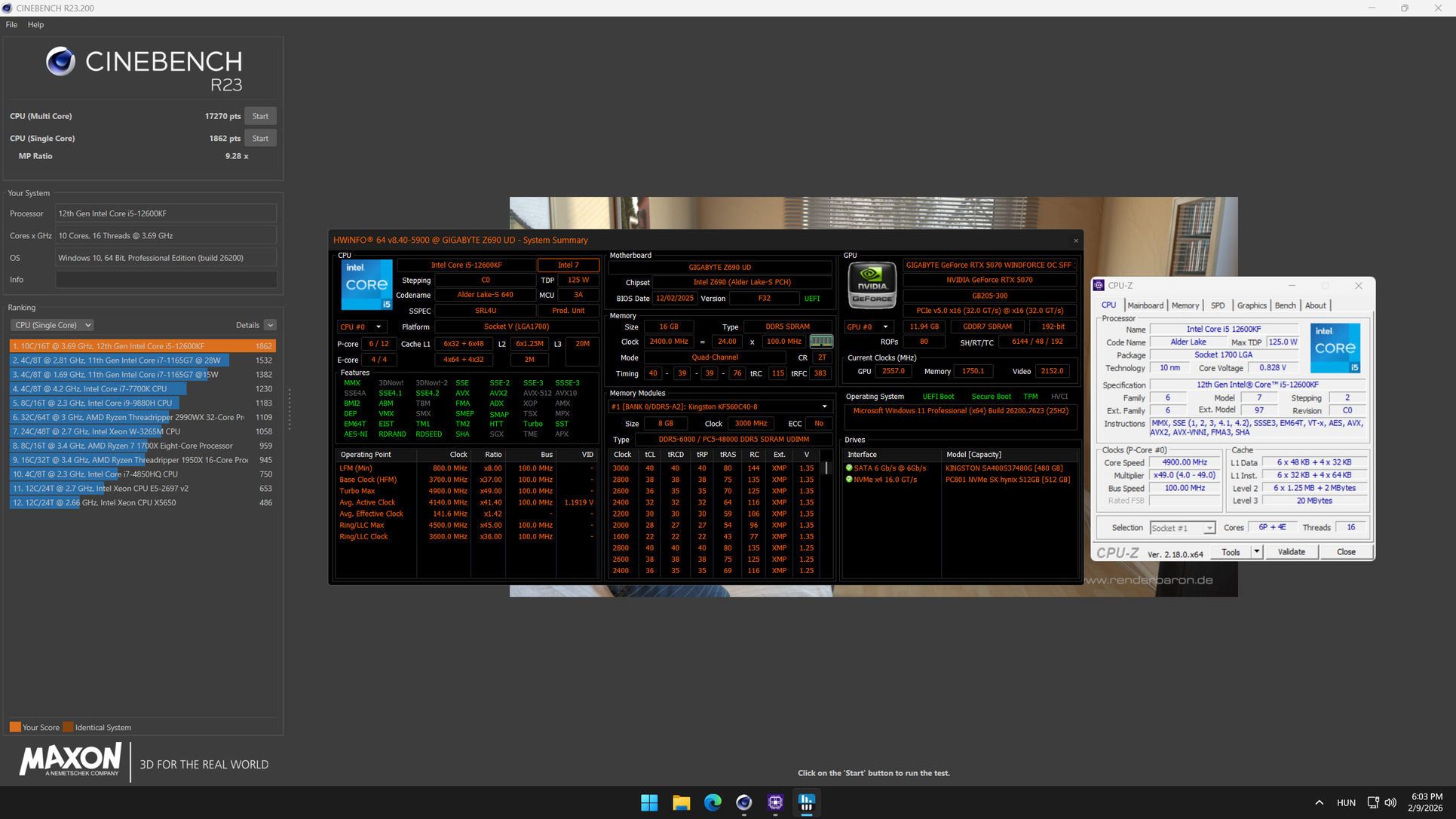Click the Info input field
This screenshot has width=1456, height=819.
[x=166, y=280]
